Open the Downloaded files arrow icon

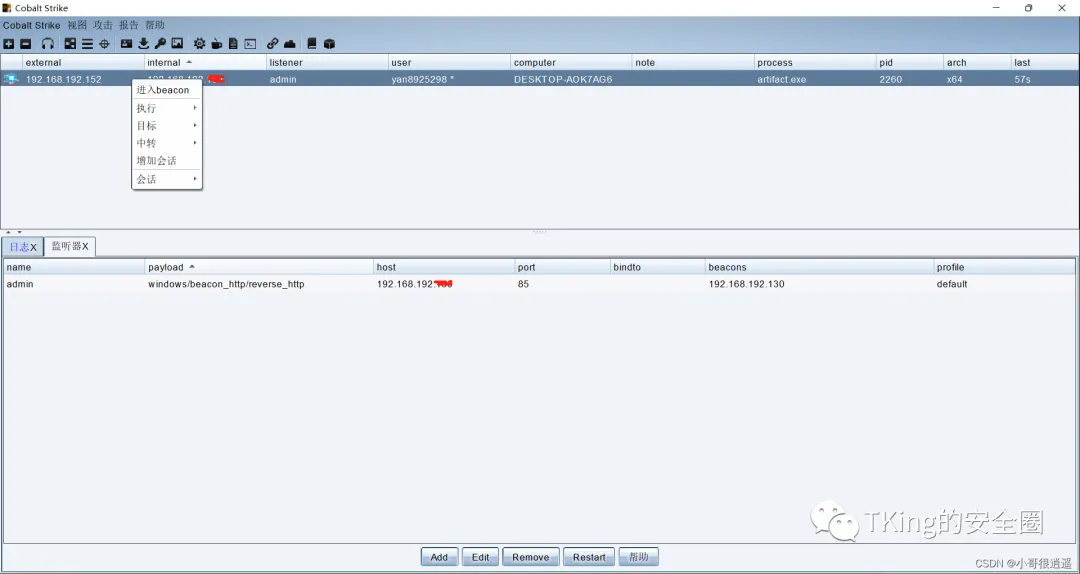(x=143, y=43)
